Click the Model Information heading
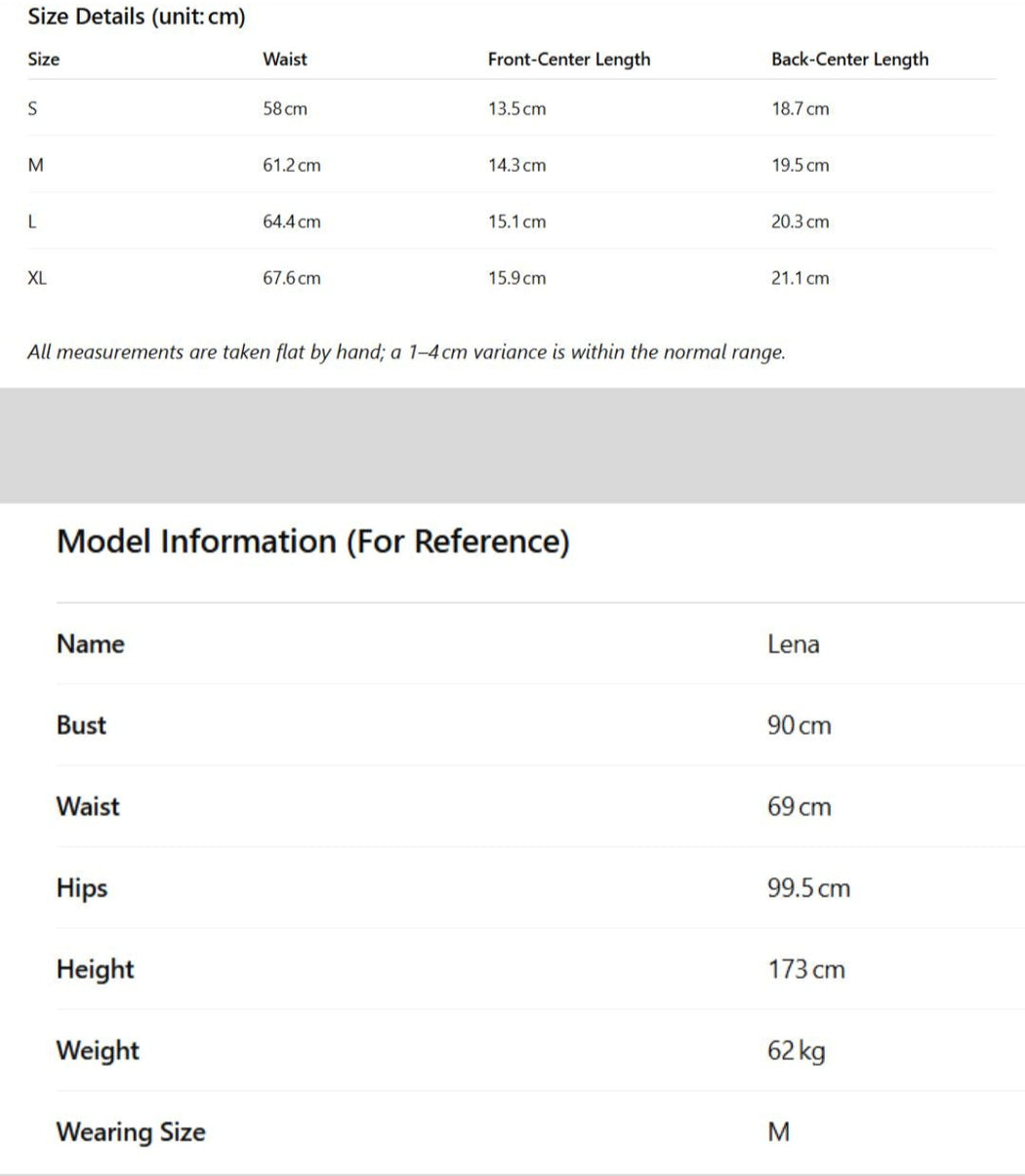 (312, 541)
